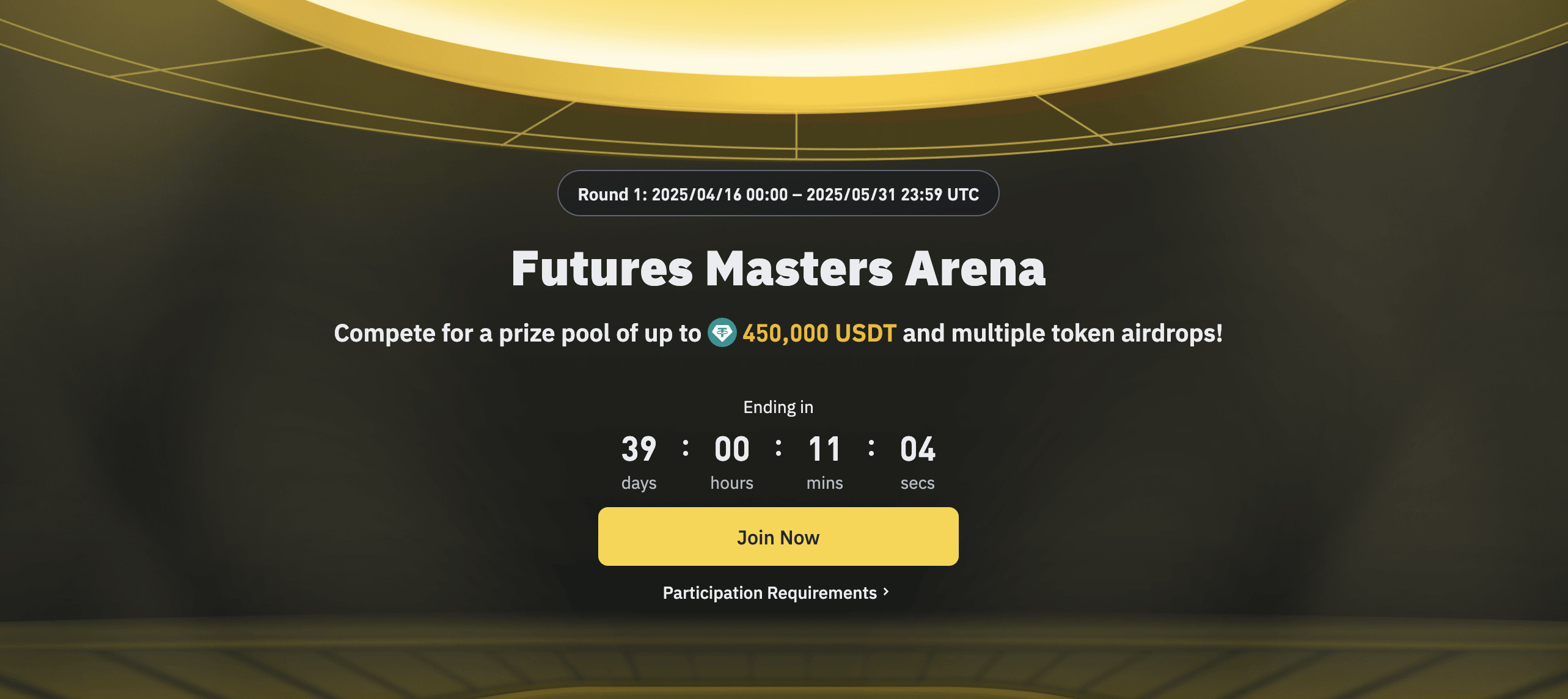Select the Round 1 date range pill

coord(778,194)
